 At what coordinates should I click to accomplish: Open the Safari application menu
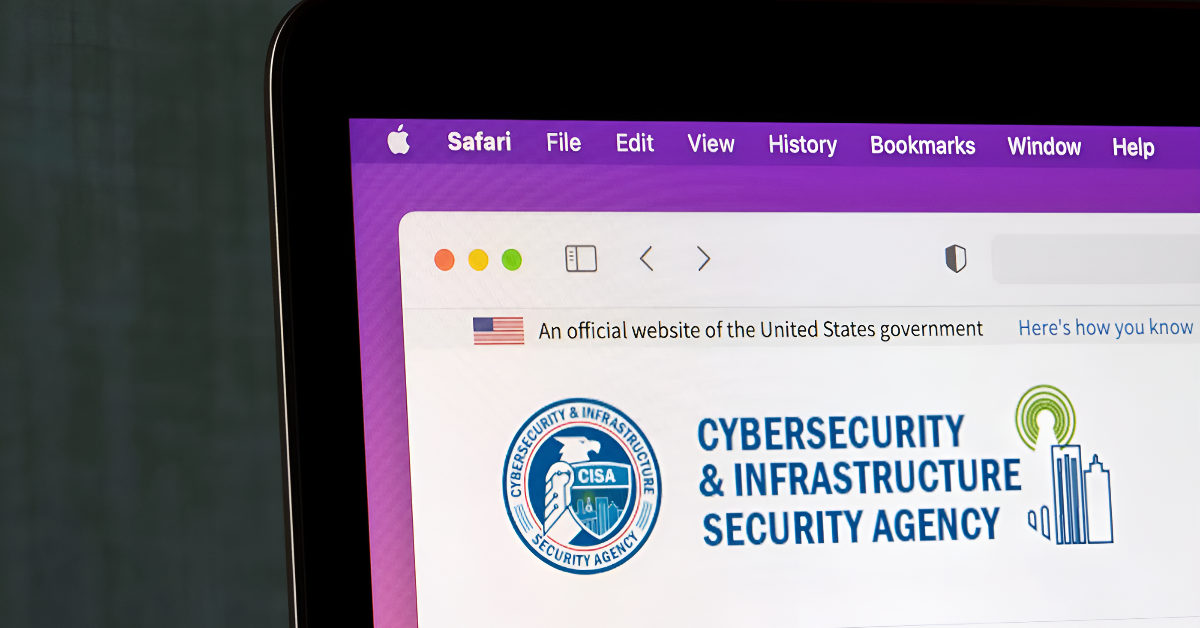(479, 142)
